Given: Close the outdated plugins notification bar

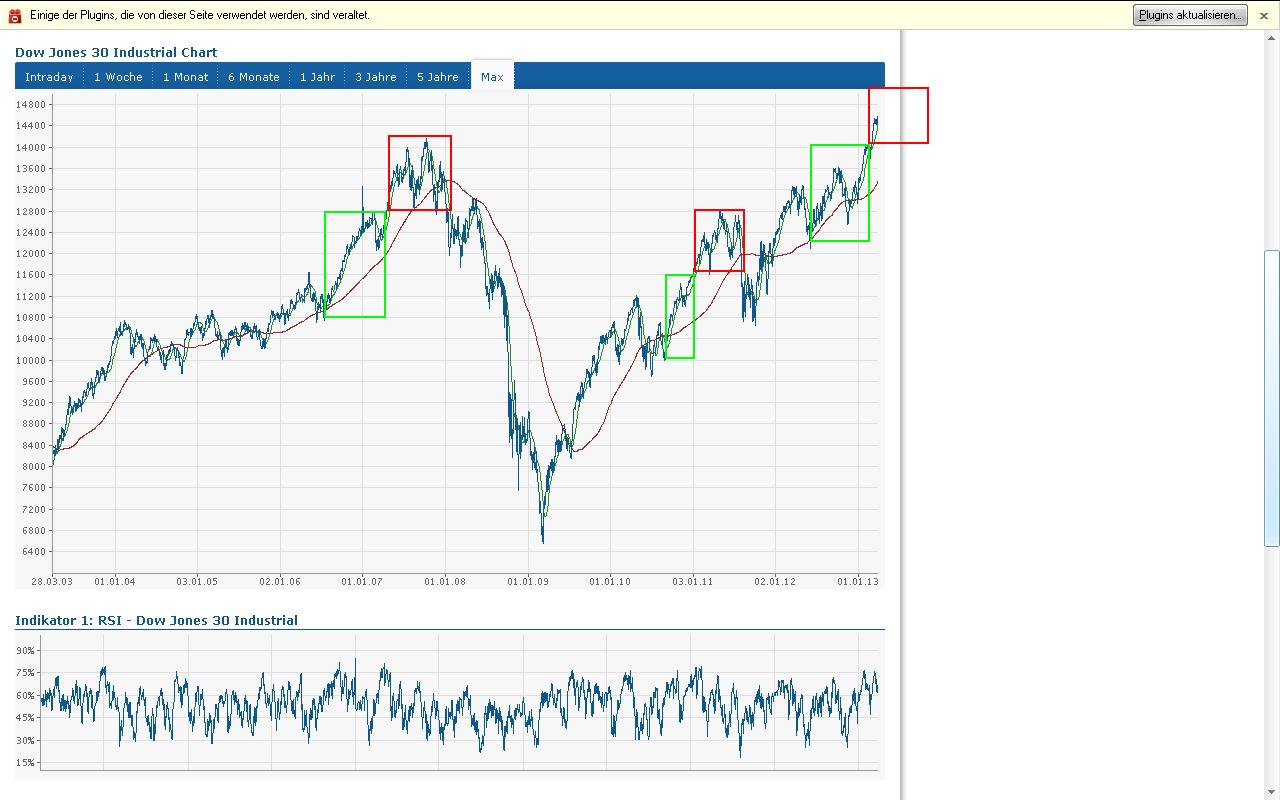Looking at the screenshot, I should [x=1264, y=16].
